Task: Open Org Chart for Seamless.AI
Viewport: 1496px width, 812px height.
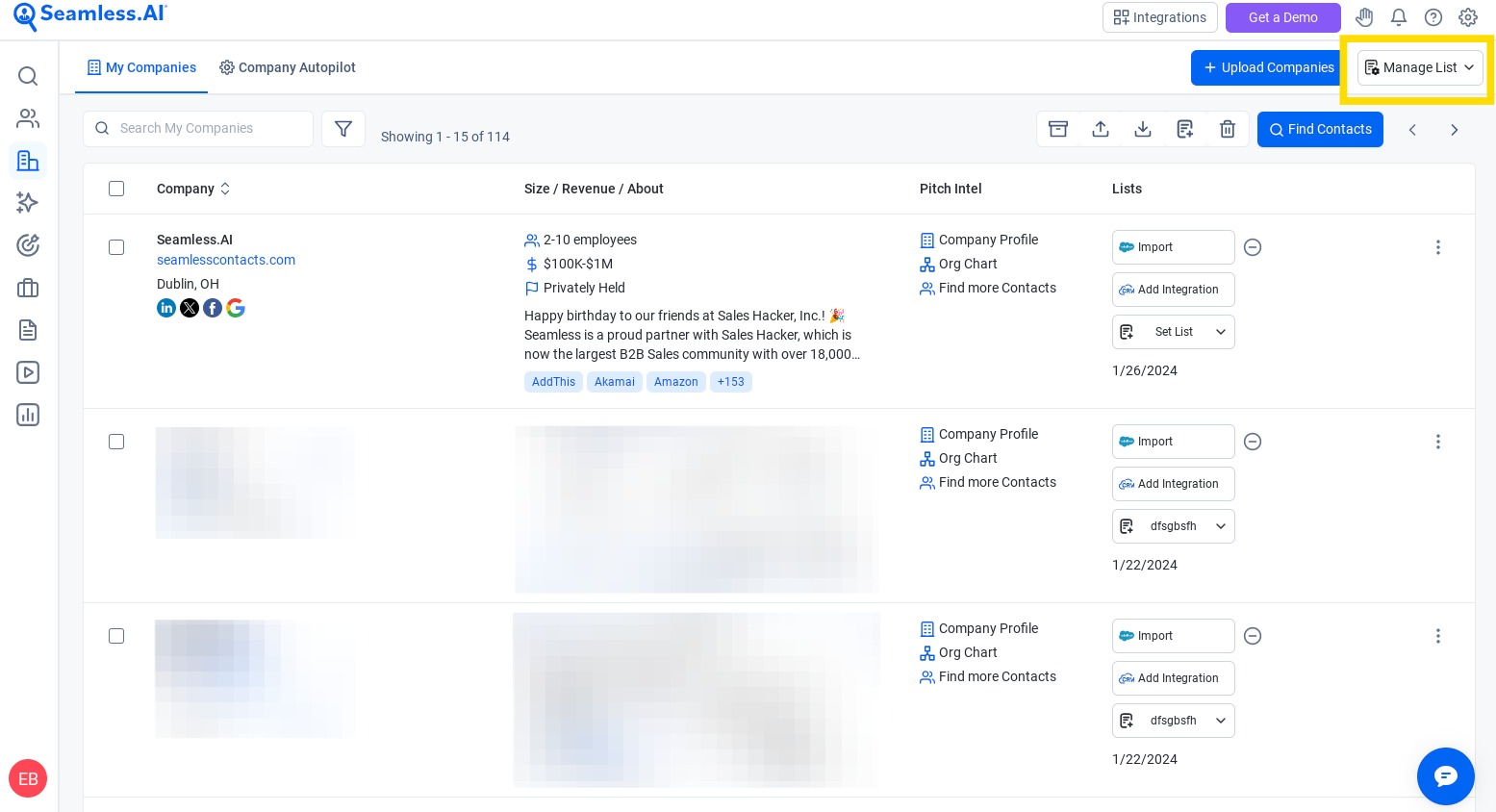Action: tap(958, 264)
